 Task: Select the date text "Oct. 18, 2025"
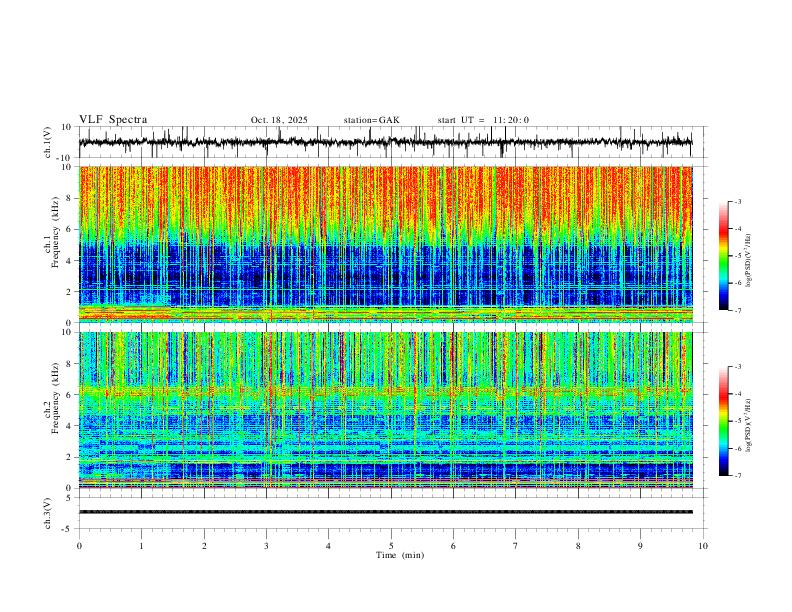point(279,120)
